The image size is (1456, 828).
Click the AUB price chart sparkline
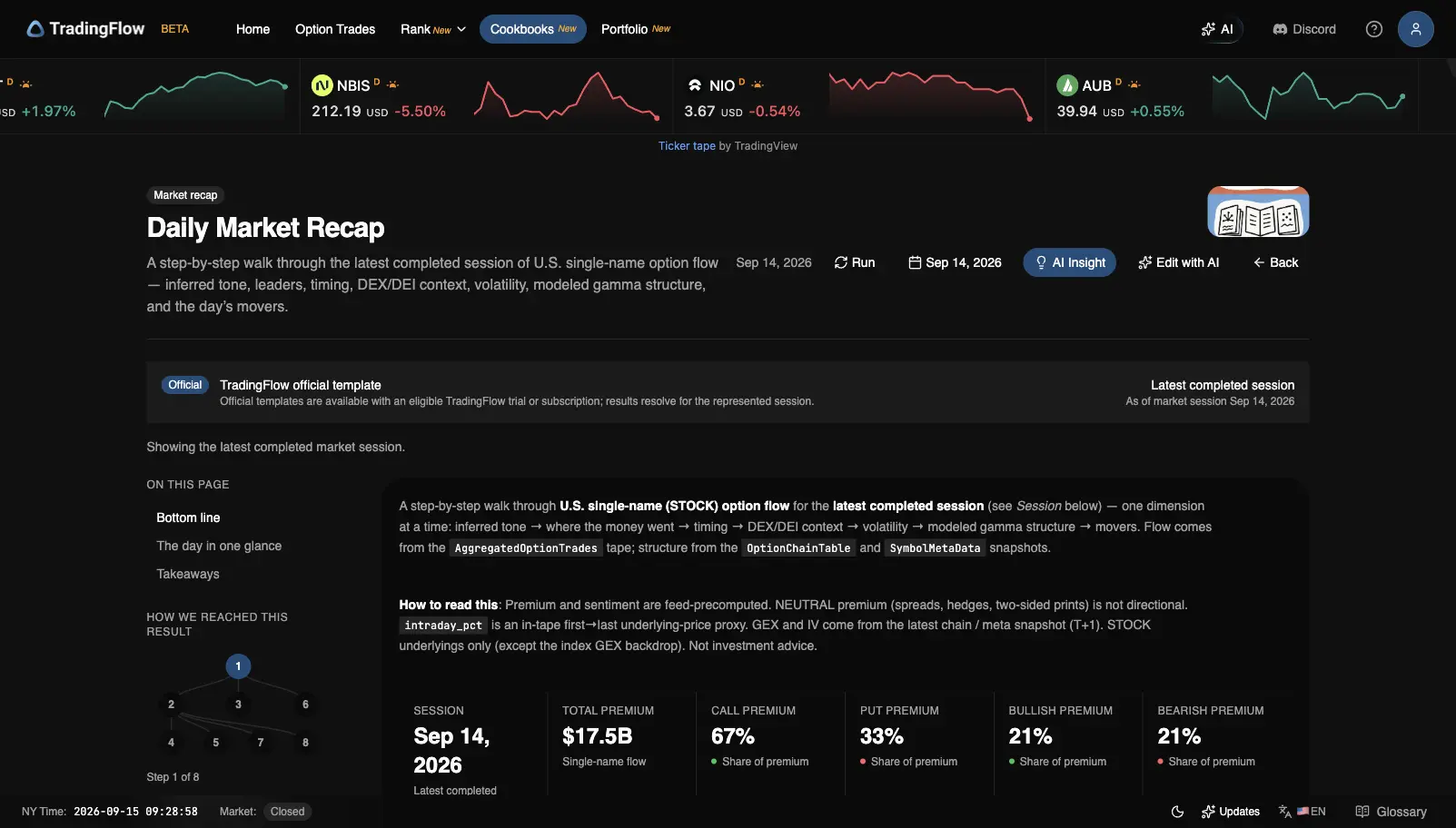coord(1309,96)
